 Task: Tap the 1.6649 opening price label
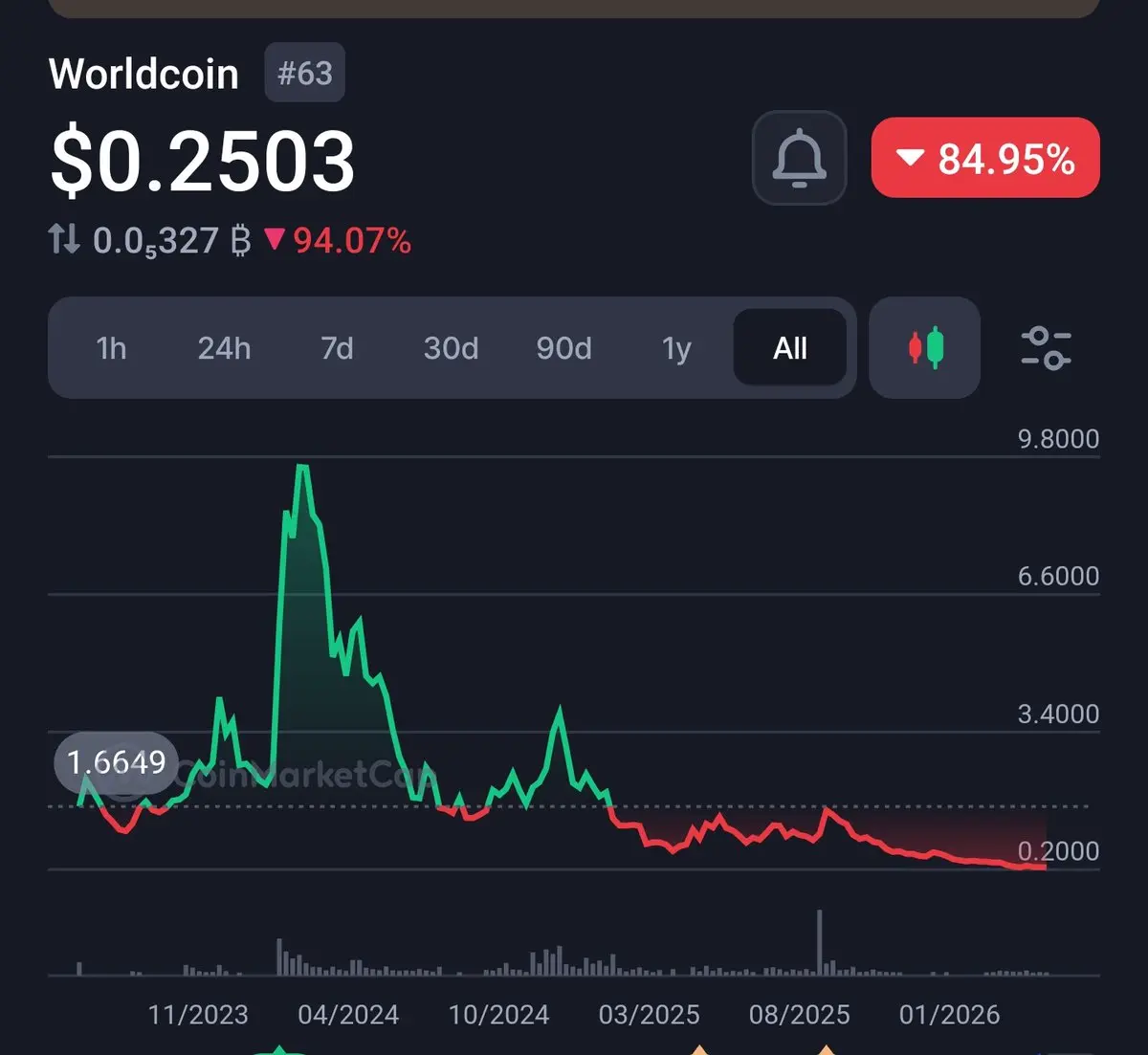pos(117,762)
